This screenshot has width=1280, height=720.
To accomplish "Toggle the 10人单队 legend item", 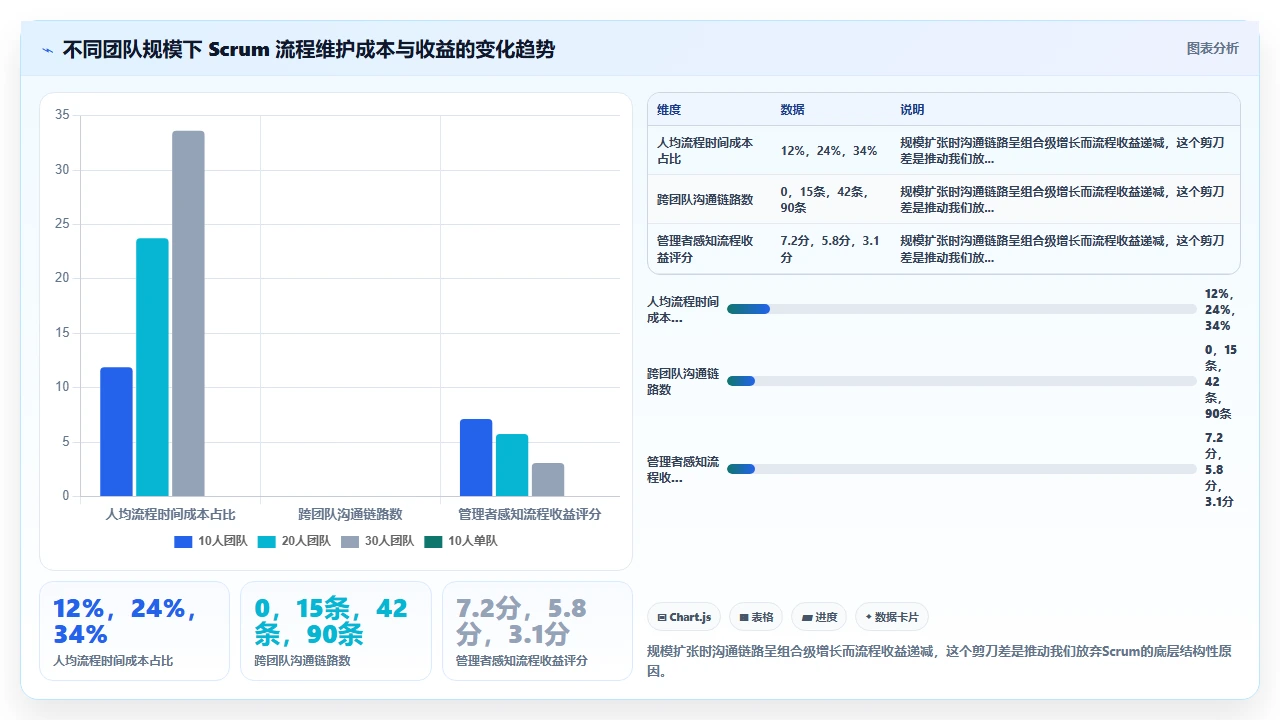I will 461,541.
